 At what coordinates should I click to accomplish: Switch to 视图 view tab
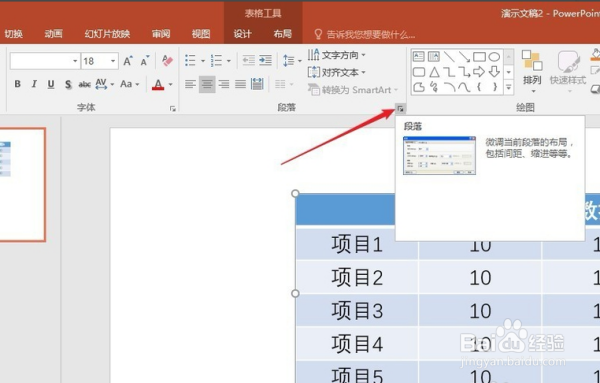coord(201,34)
